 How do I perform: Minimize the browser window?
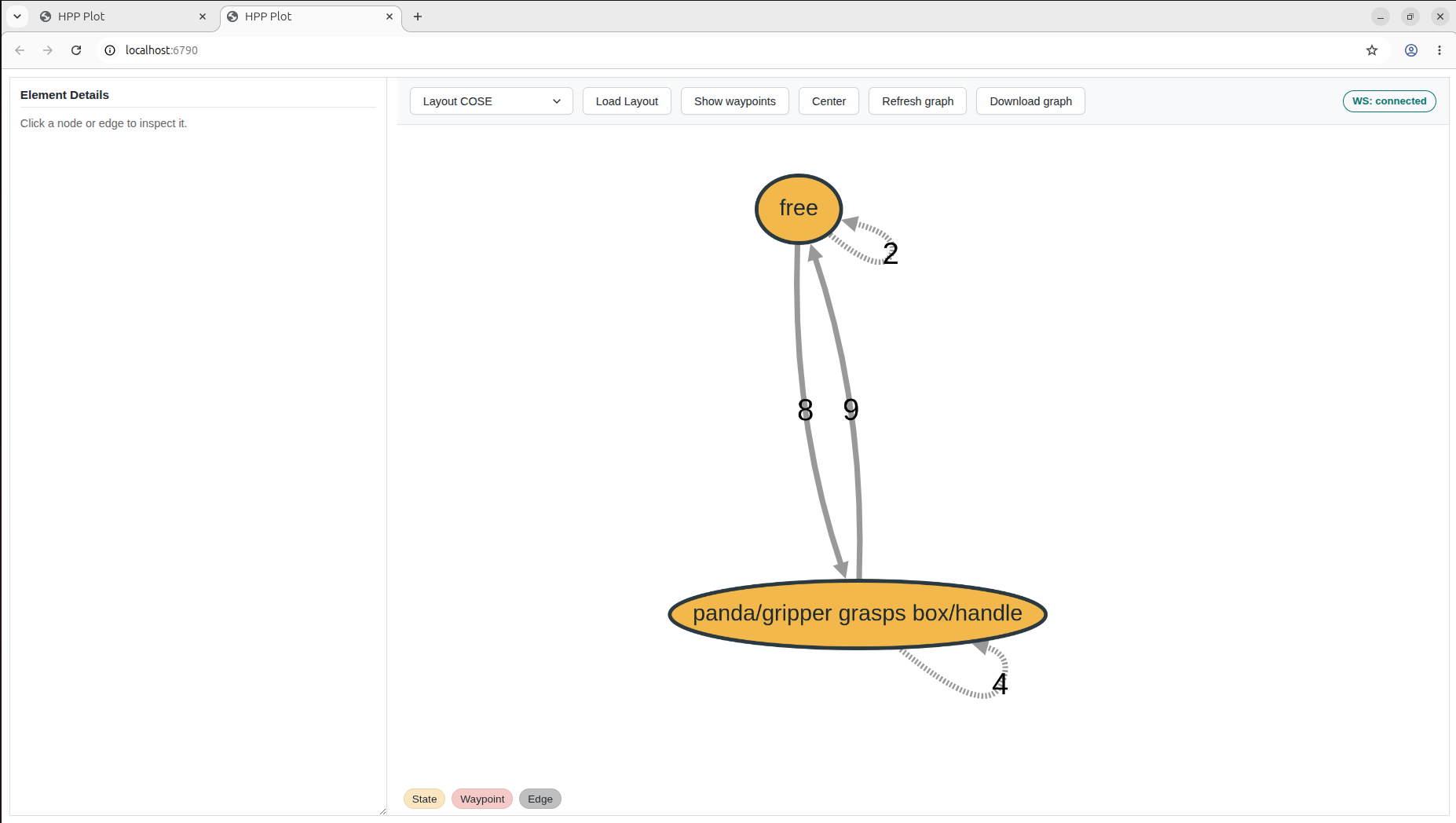(x=1381, y=16)
